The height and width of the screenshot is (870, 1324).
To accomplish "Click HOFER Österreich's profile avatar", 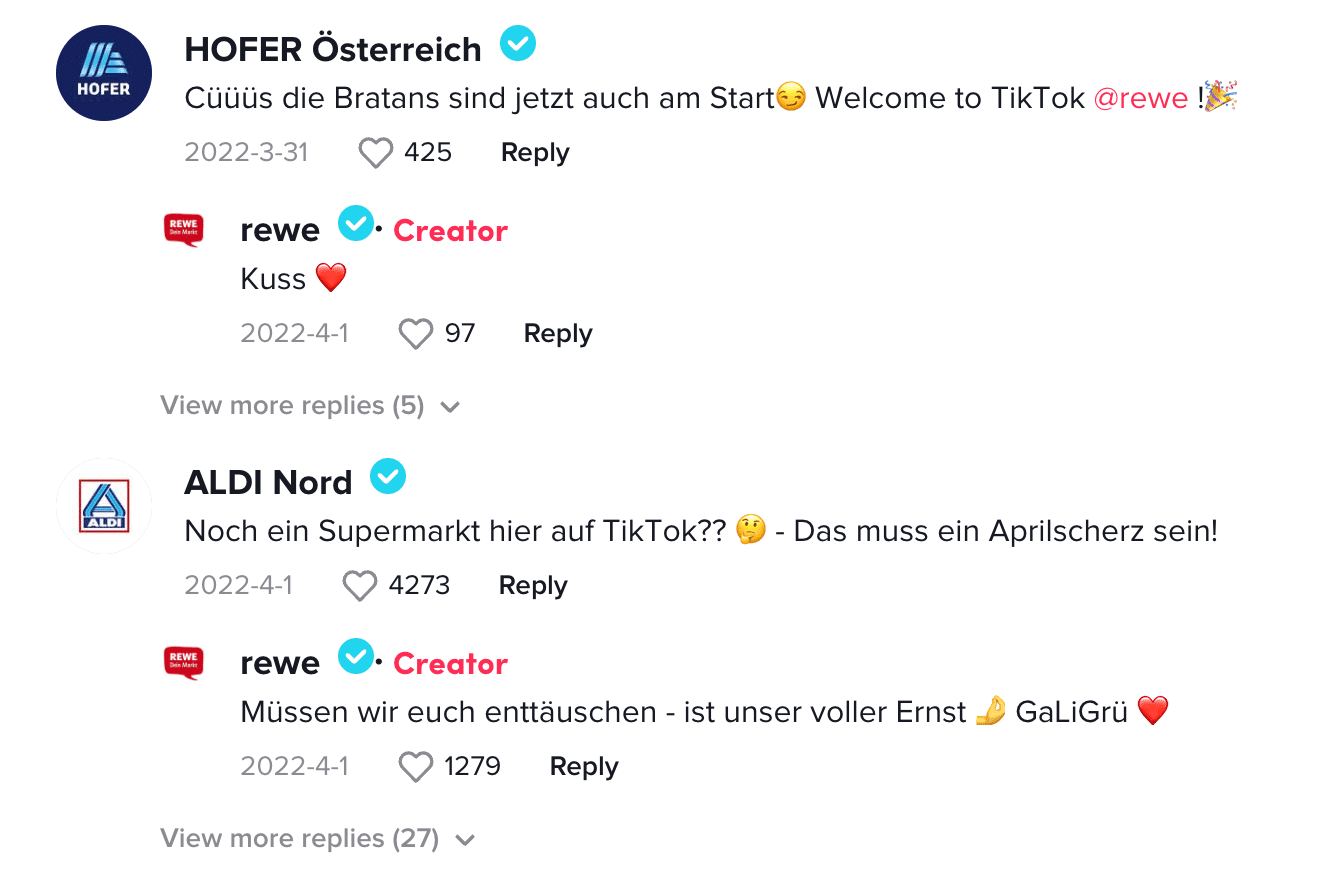I will (103, 72).
